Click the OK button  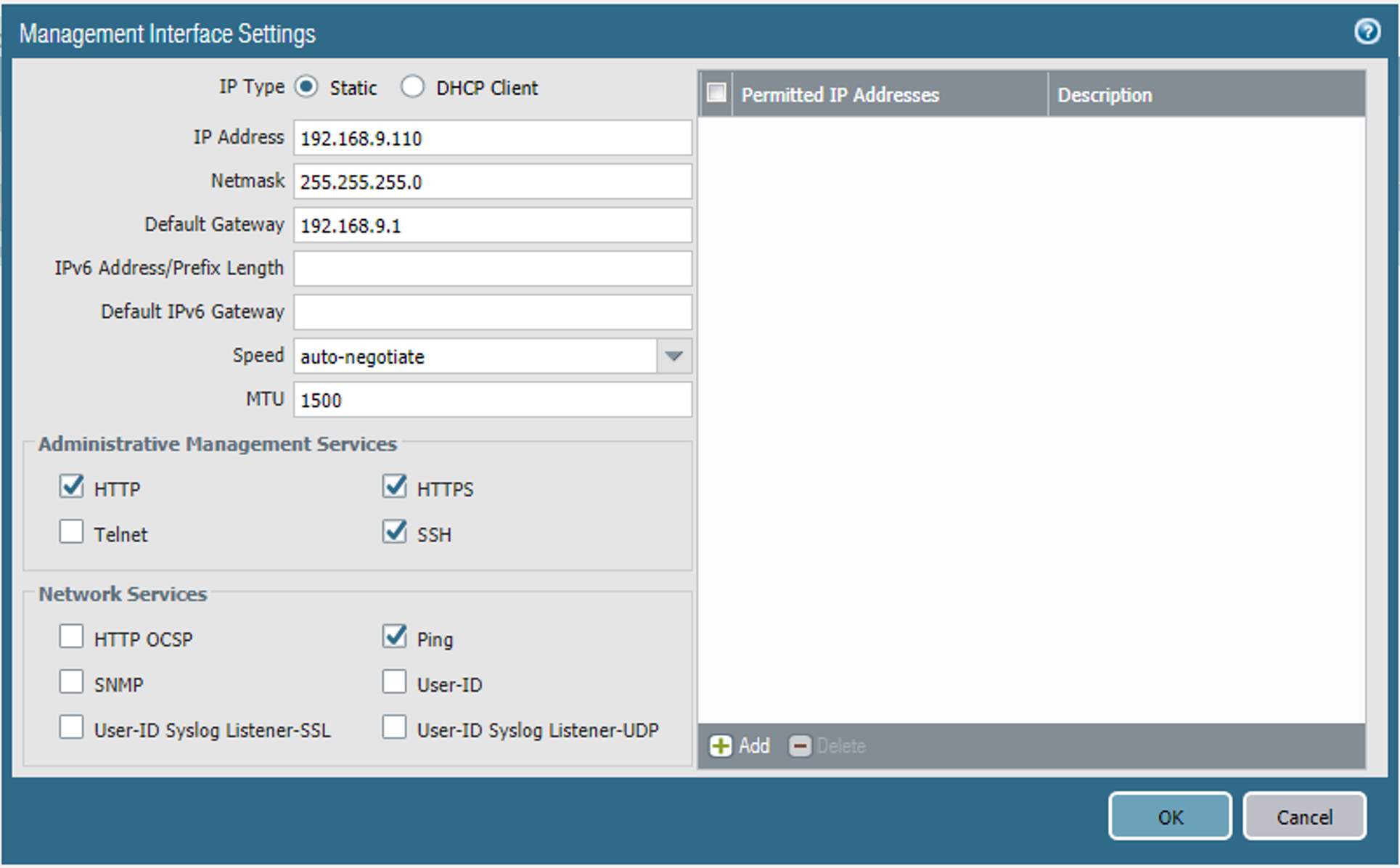(x=1169, y=816)
